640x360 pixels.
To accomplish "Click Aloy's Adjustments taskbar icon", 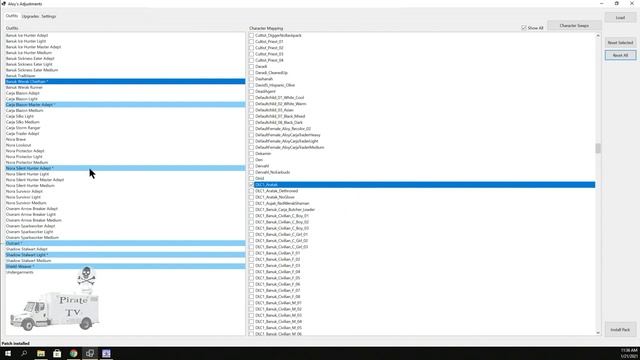I will [90, 353].
